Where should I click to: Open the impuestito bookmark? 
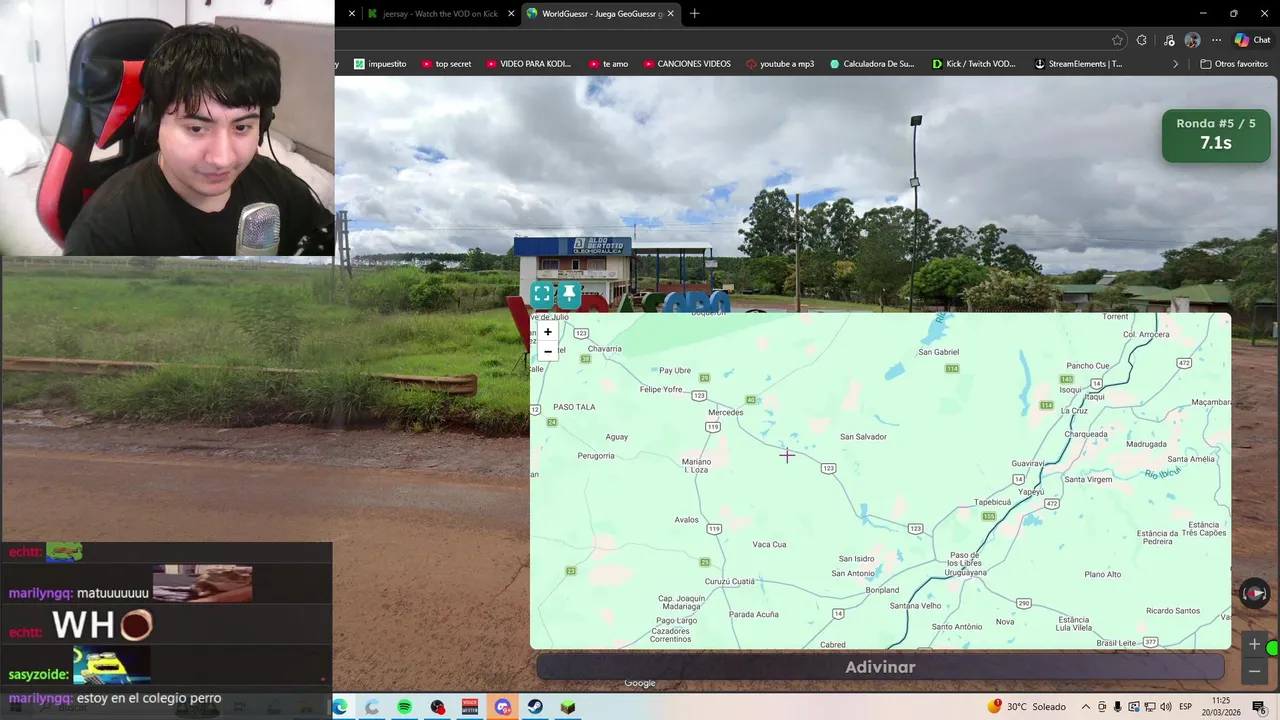point(380,64)
